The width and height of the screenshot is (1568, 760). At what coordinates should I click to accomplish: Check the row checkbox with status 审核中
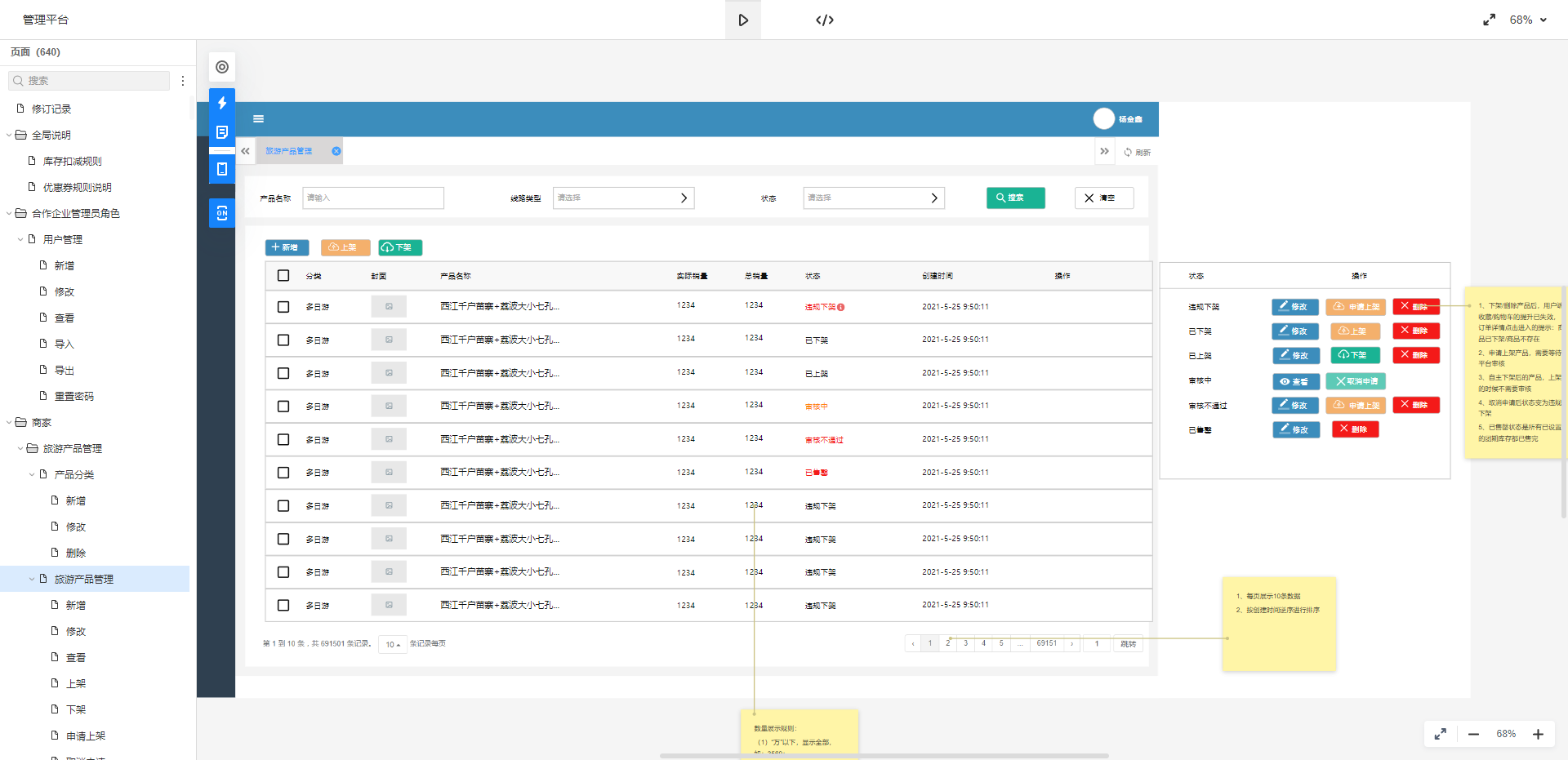pos(283,407)
